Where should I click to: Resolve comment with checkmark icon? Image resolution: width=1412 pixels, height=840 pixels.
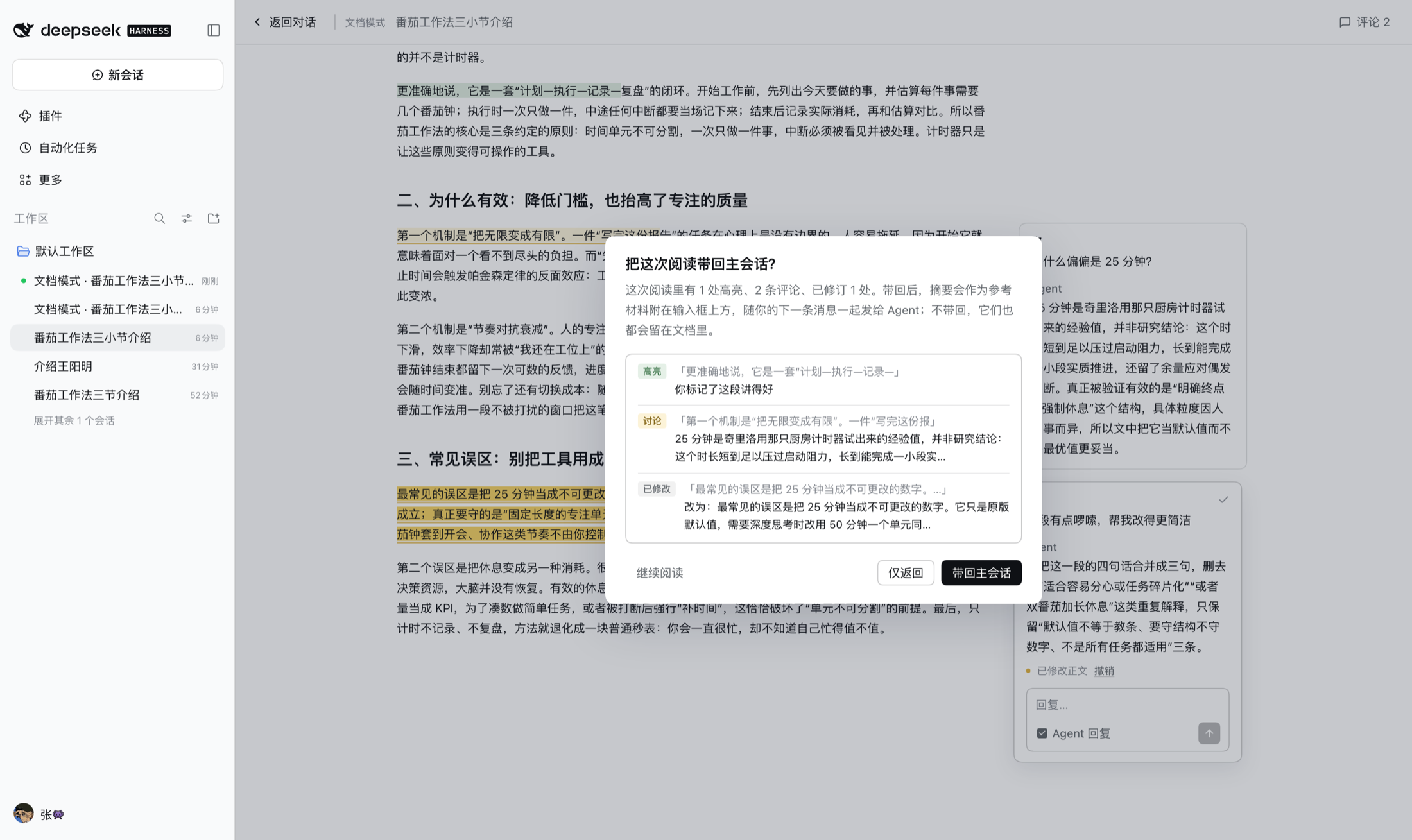point(1223,500)
